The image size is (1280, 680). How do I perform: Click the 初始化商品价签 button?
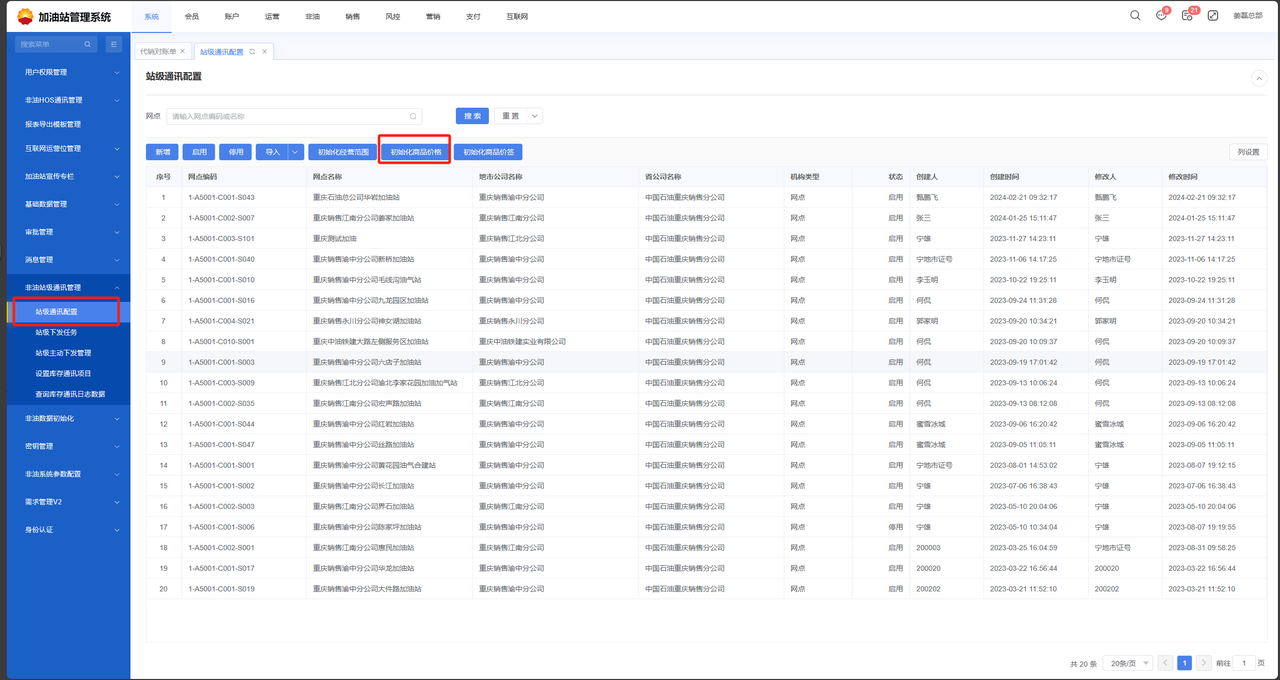click(488, 153)
